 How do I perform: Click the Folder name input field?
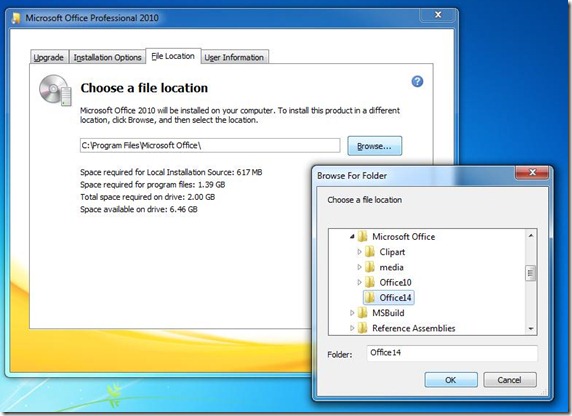(452, 353)
